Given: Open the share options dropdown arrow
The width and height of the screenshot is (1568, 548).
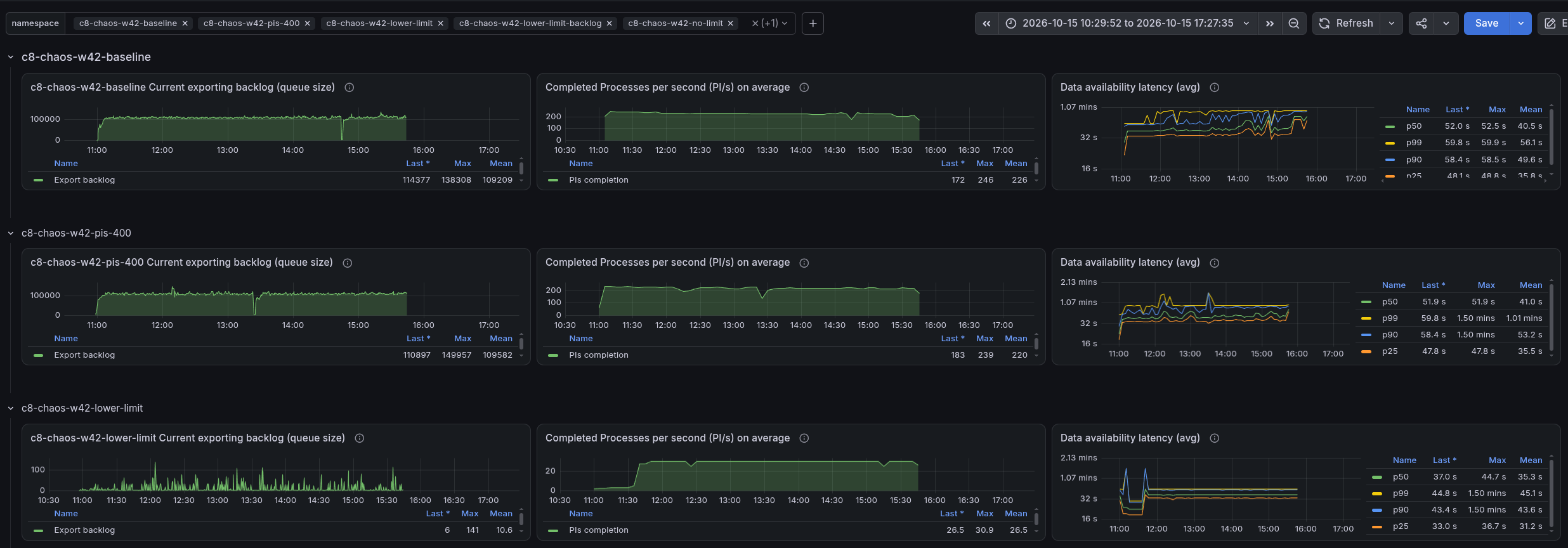Looking at the screenshot, I should (1446, 23).
